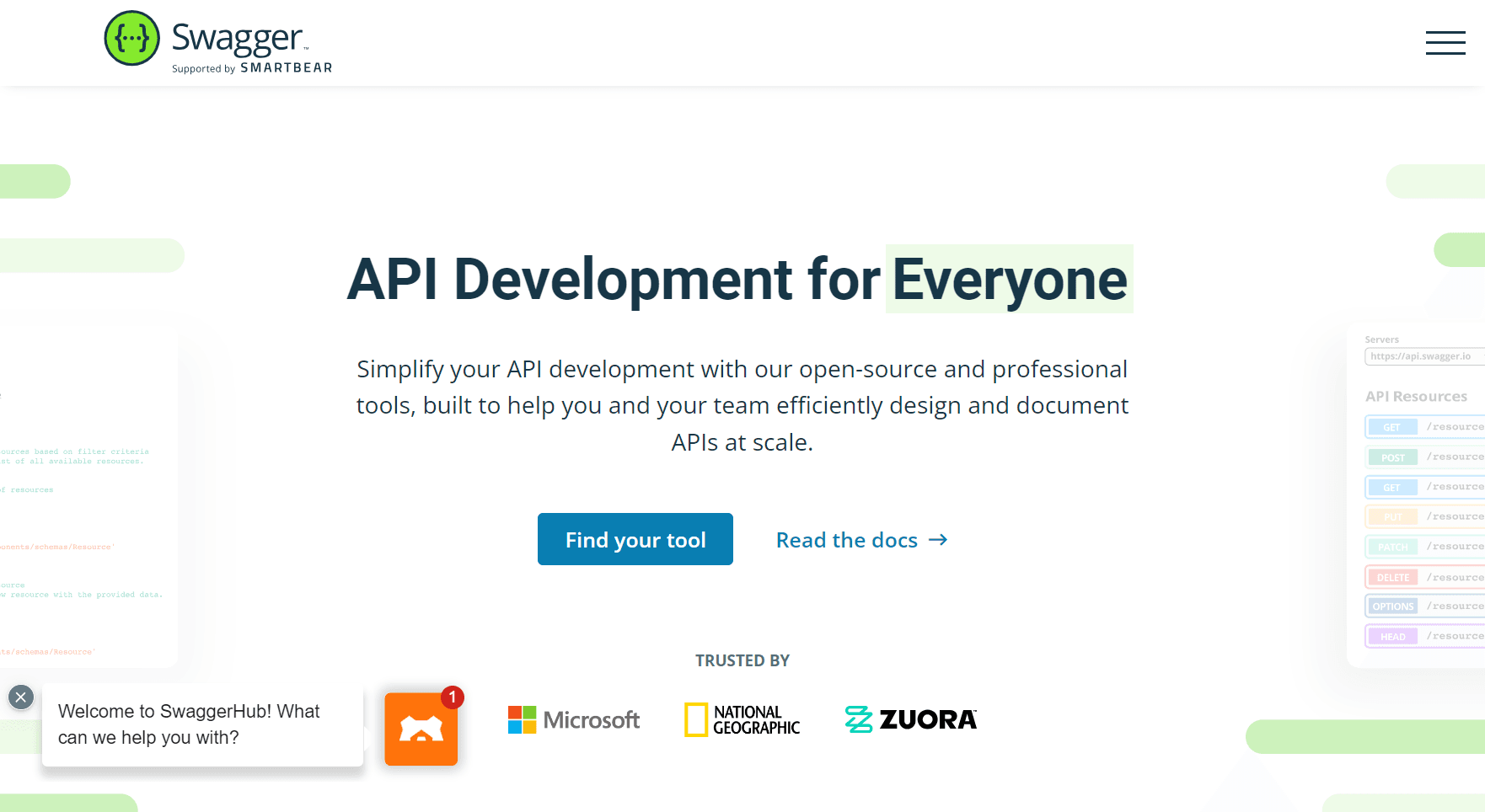
Task: Click the National Geographic logo
Action: (x=742, y=719)
